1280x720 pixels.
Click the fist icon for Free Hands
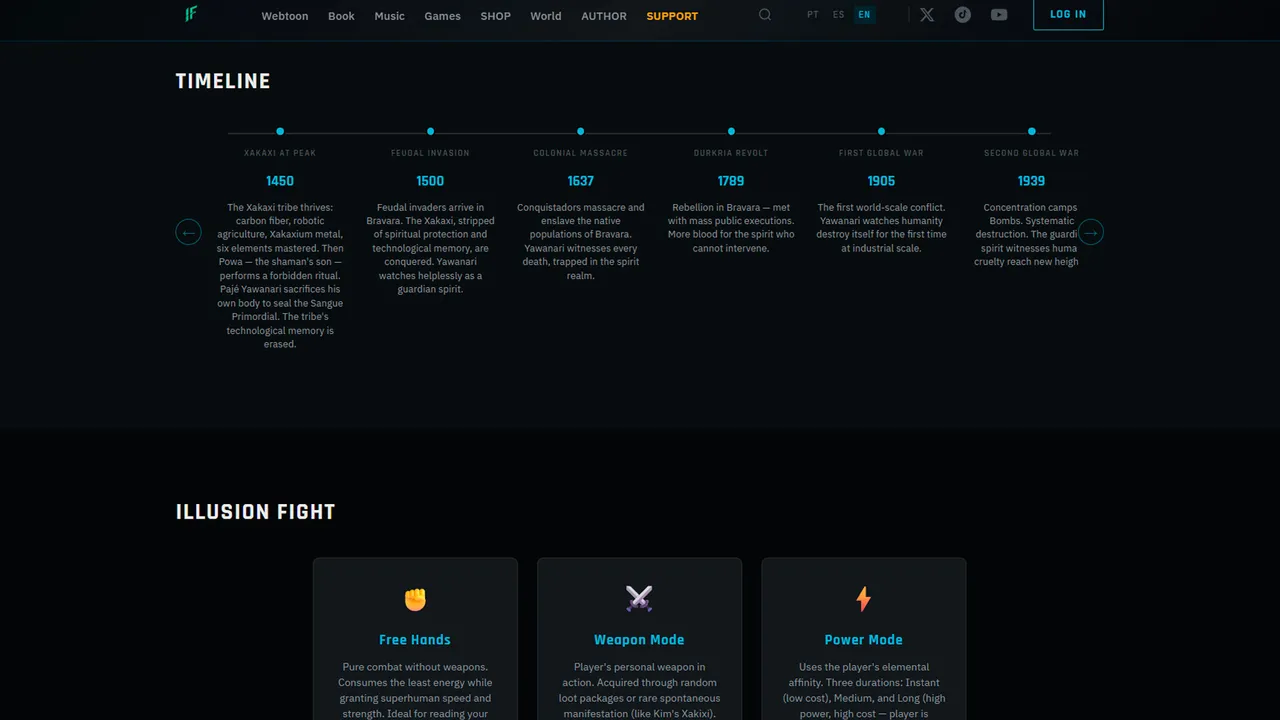click(x=415, y=599)
